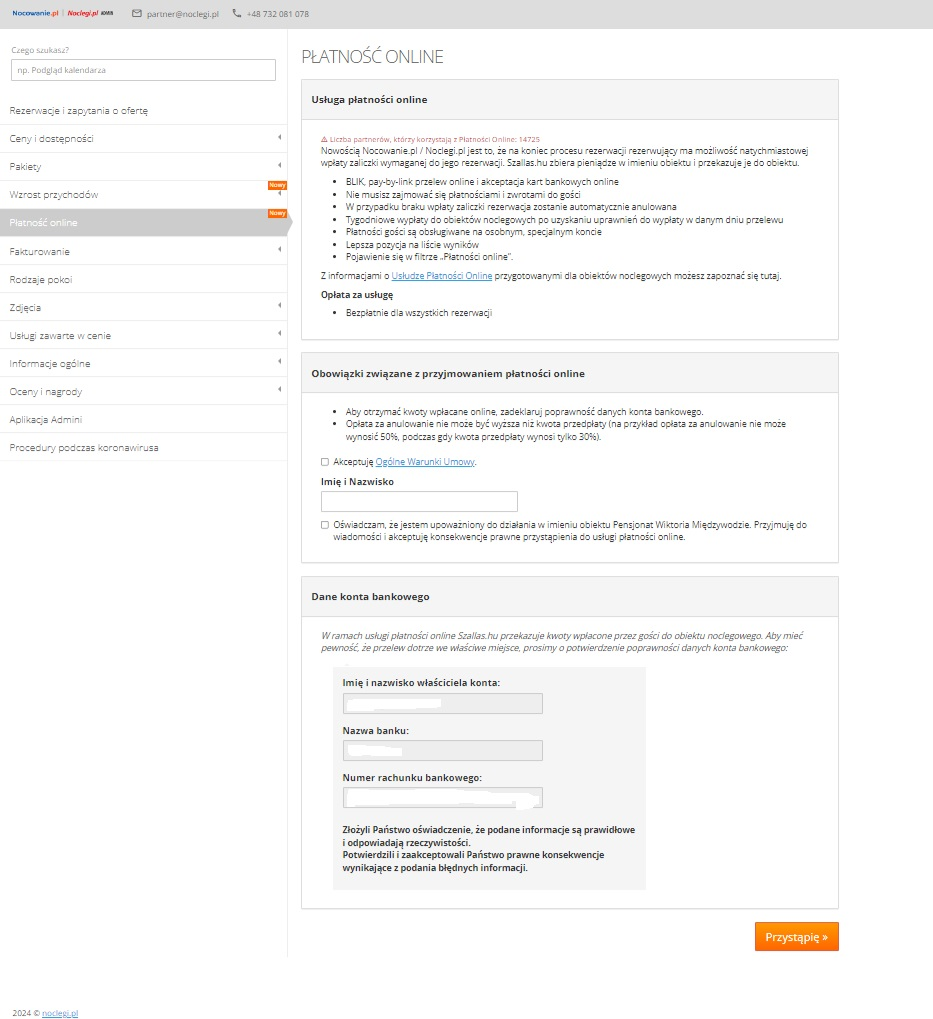Viewport: 933px width, 1019px height.
Task: Expand the Zdjęcia submenu arrow
Action: (x=279, y=307)
